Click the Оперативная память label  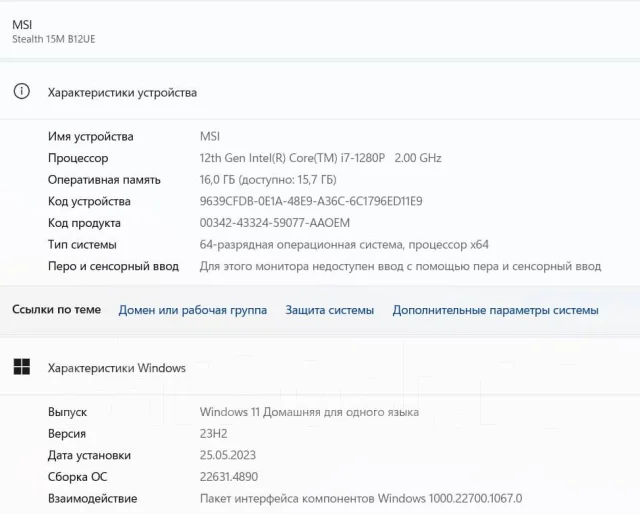tap(104, 180)
